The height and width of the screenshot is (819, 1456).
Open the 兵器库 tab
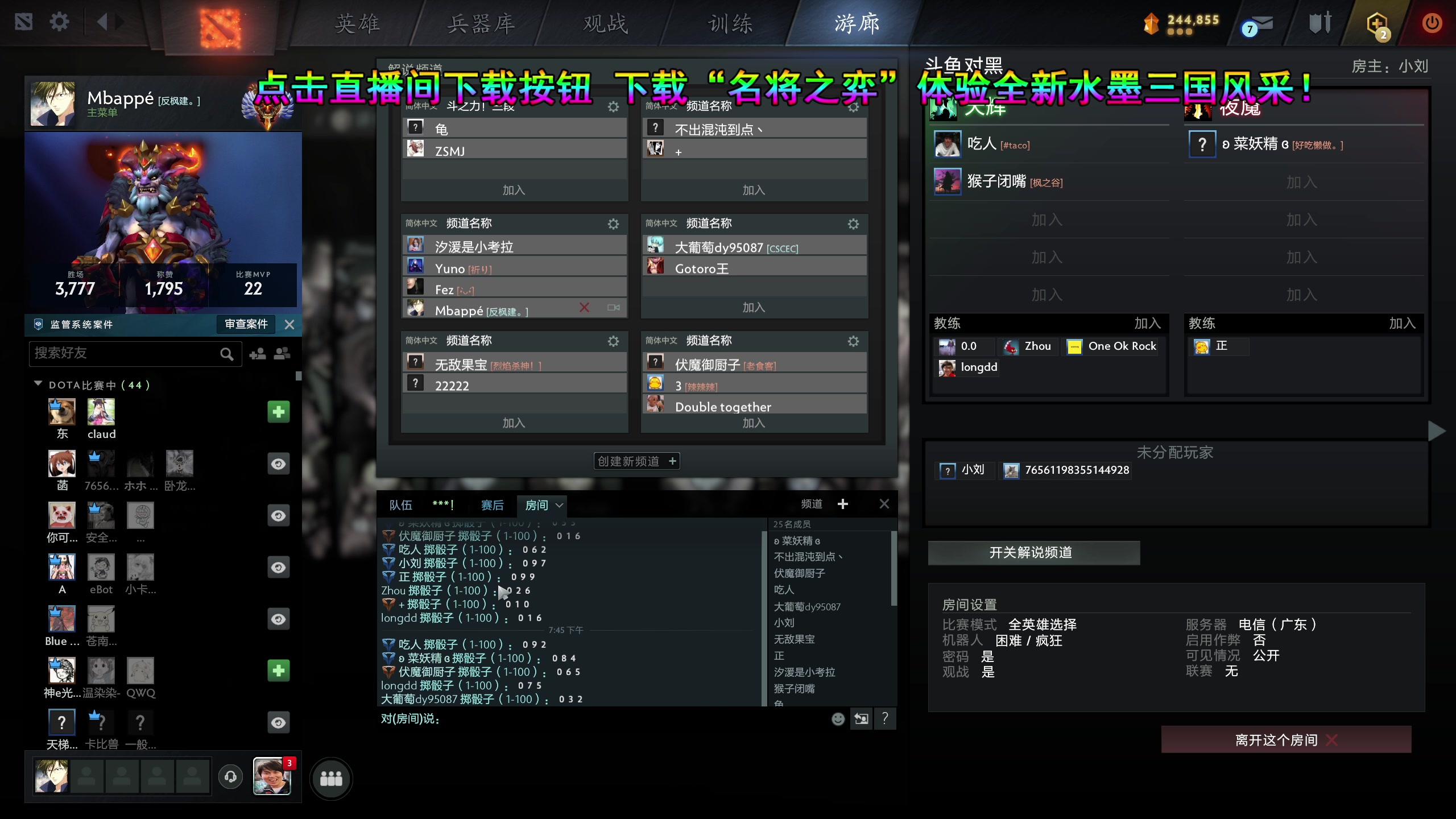point(481,24)
